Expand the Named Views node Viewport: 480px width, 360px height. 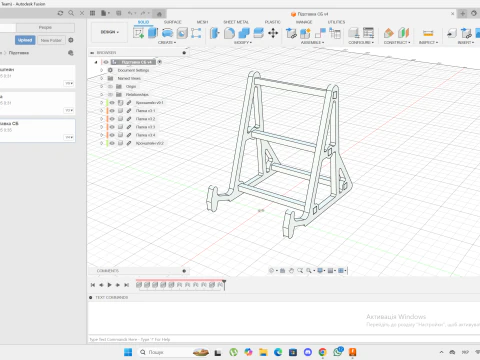pos(102,78)
